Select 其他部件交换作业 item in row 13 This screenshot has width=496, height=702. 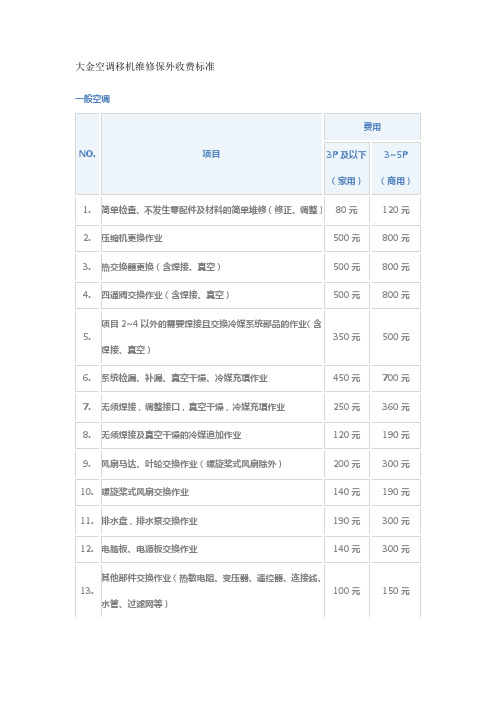point(211,591)
